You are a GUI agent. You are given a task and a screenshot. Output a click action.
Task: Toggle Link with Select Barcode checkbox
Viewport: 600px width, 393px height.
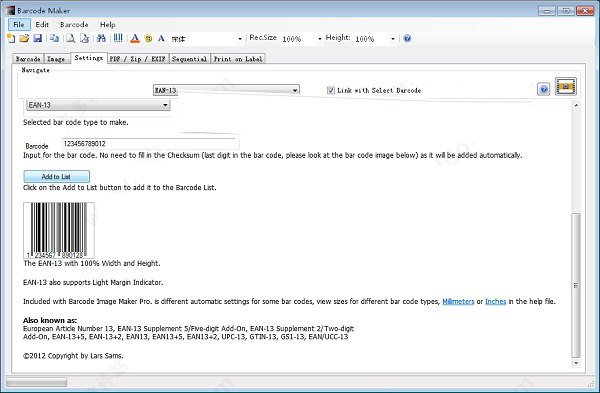[x=331, y=90]
